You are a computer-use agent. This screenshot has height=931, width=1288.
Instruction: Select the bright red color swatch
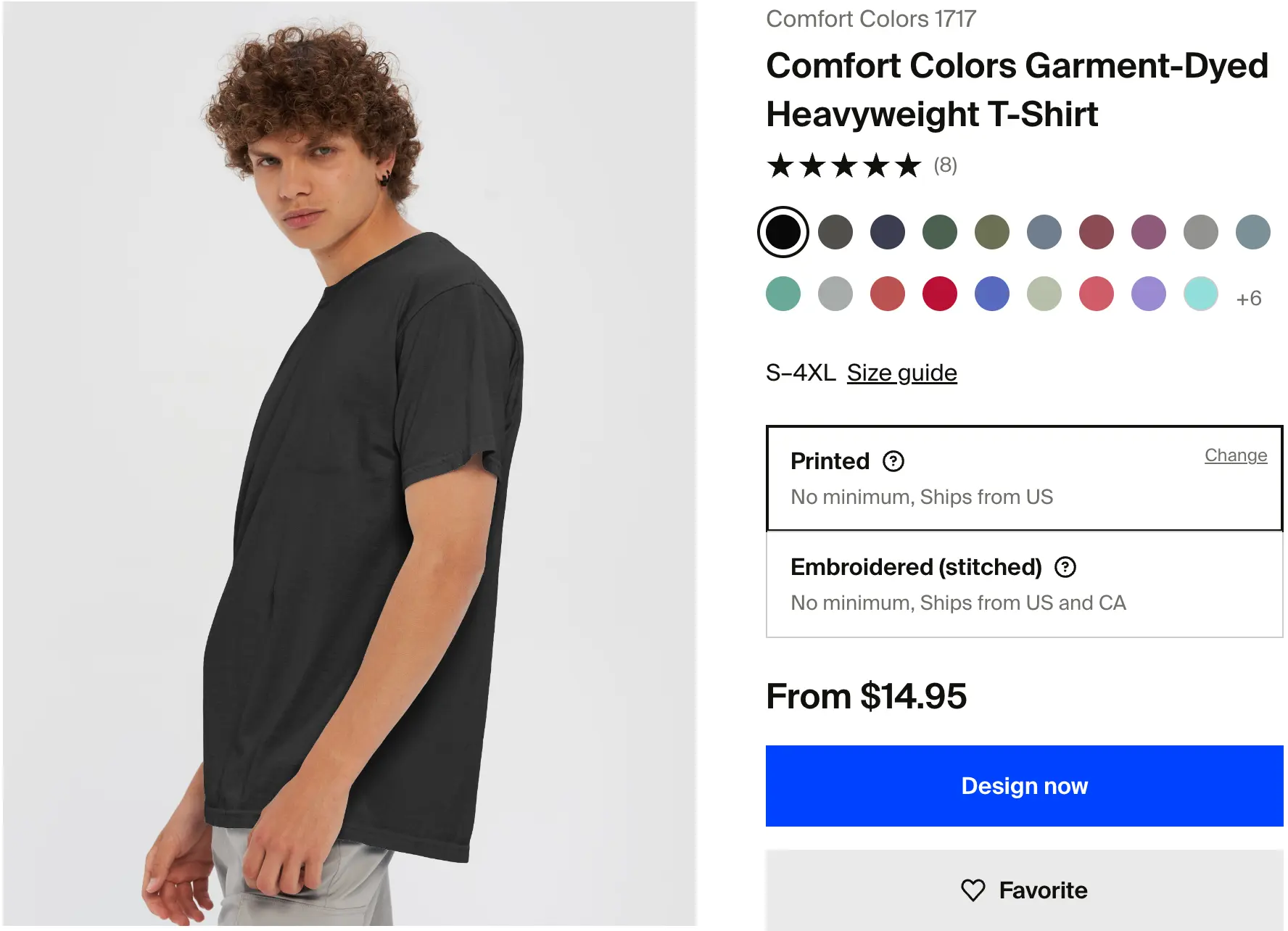point(940,294)
